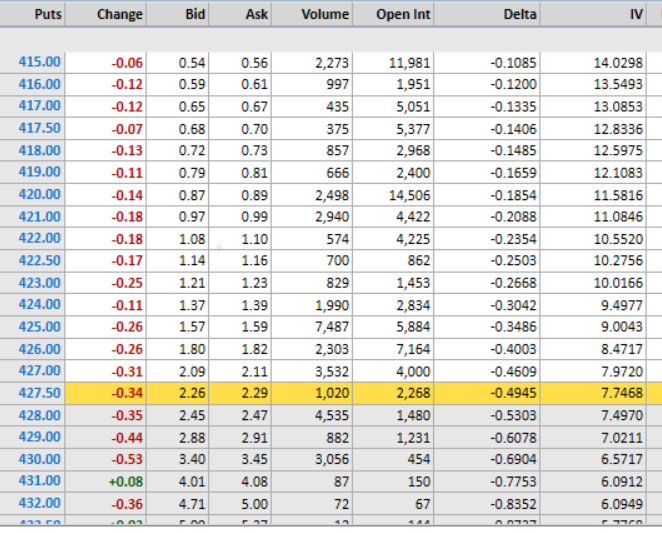
Task: Click the -0.06 change value
Action: pyautogui.click(x=127, y=63)
